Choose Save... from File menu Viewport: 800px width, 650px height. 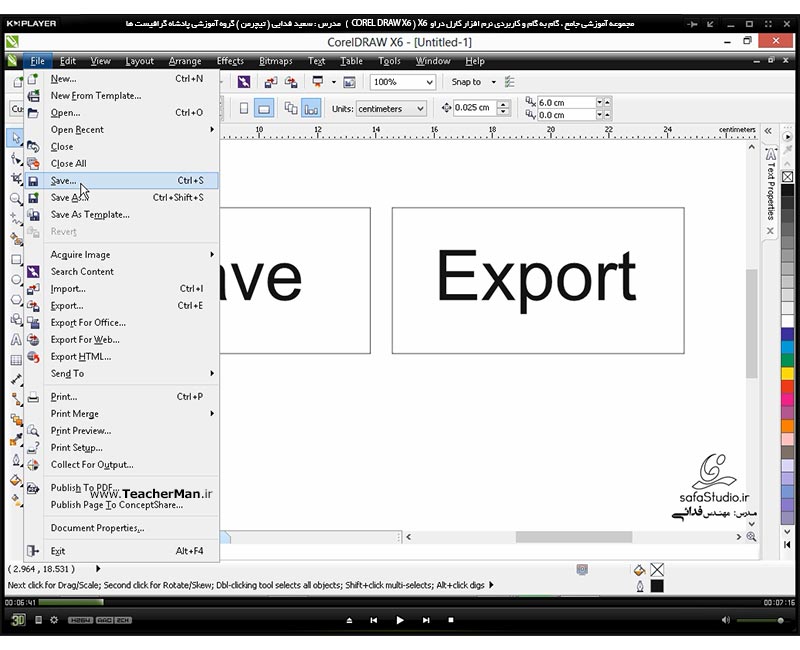pyautogui.click(x=121, y=181)
